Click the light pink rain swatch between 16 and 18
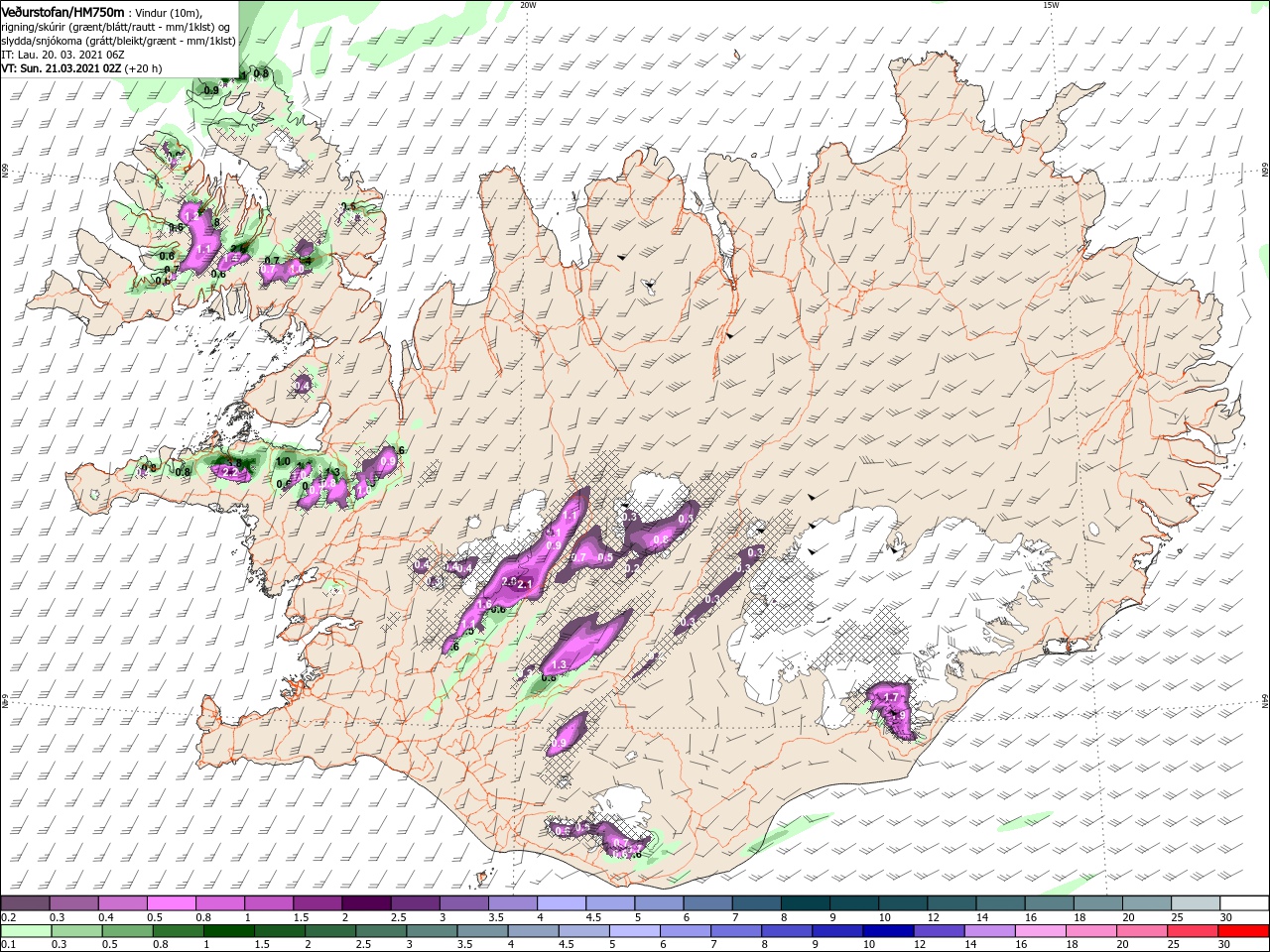Image resolution: width=1270 pixels, height=952 pixels. (x=1040, y=931)
